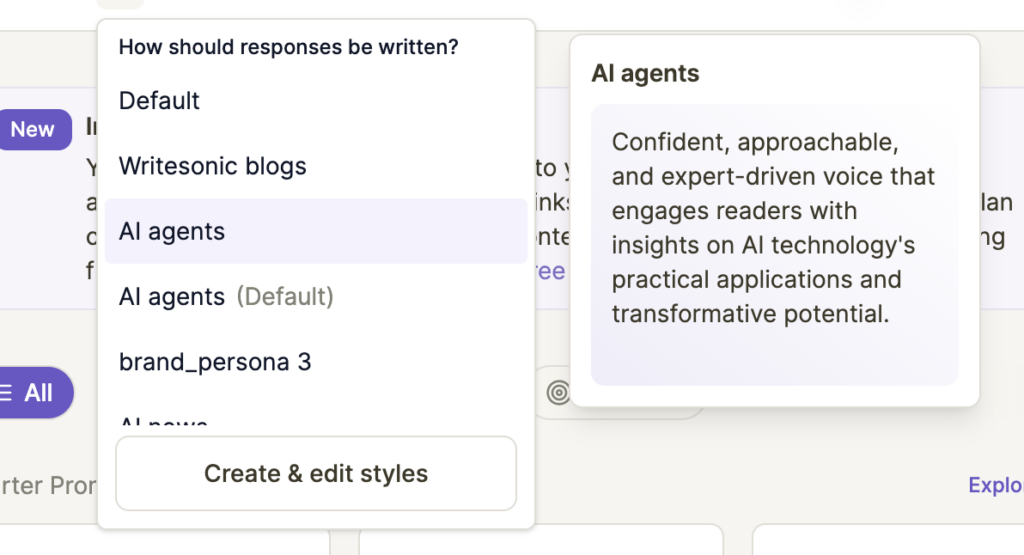Click the purple New badge
The height and width of the screenshot is (555, 1024).
34,129
